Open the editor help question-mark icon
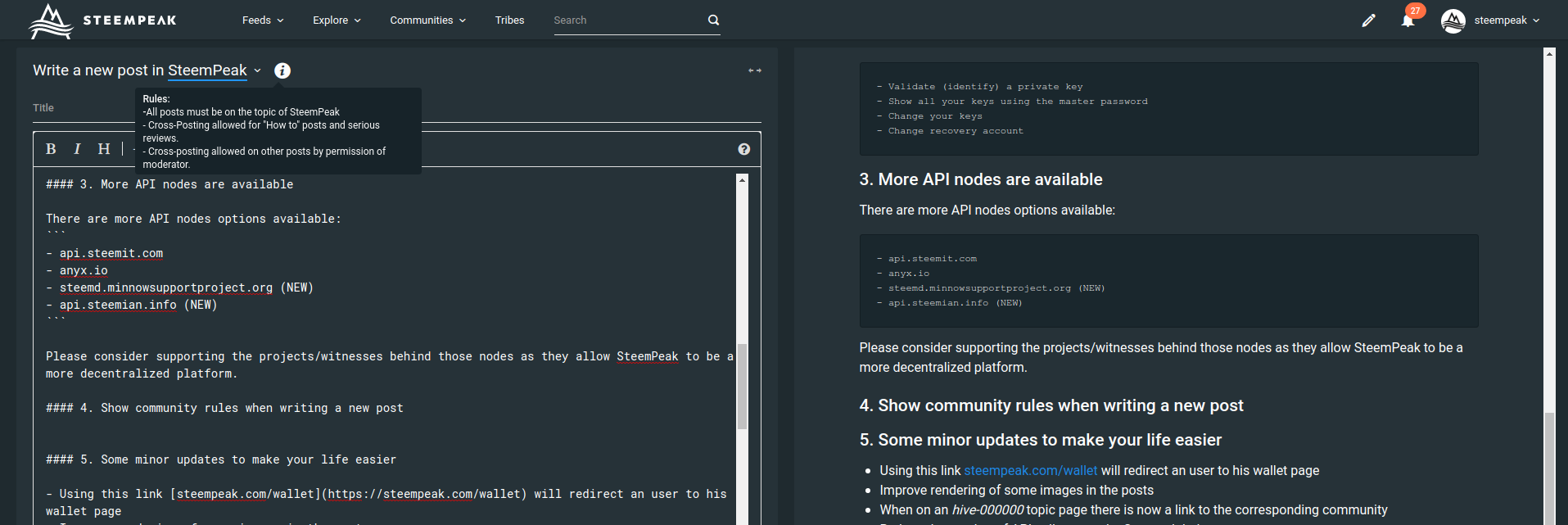This screenshot has height=525, width=1568. [743, 149]
